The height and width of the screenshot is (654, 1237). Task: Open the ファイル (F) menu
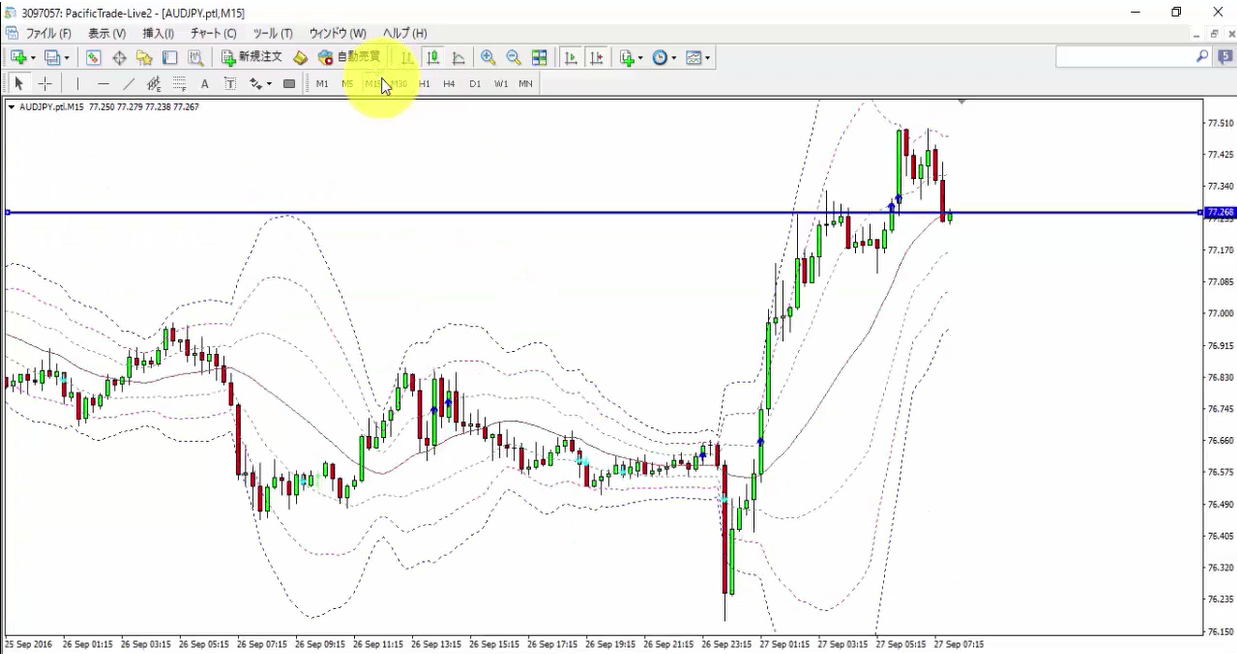click(x=48, y=34)
